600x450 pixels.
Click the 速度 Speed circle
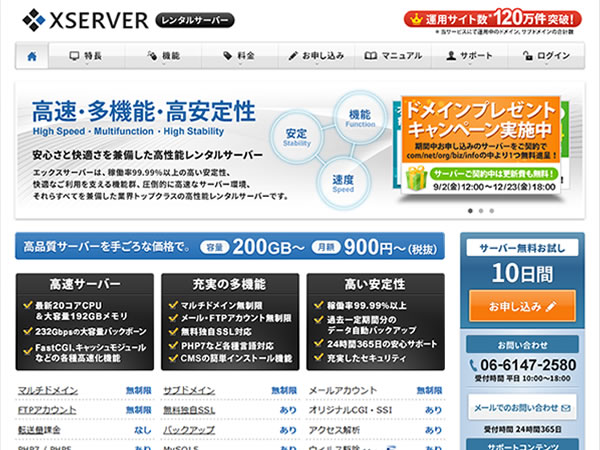343,183
